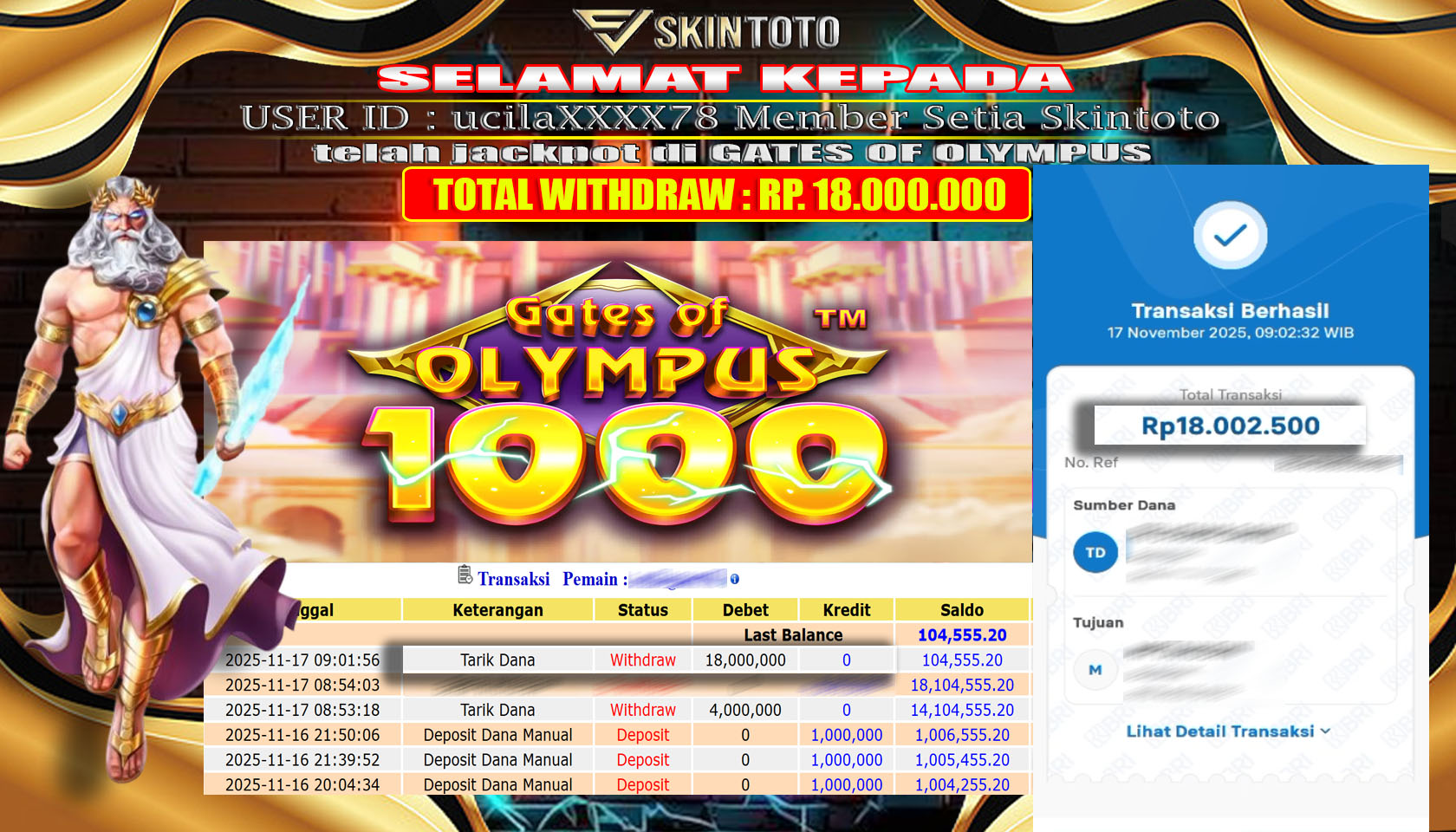Expand Lihat Detail Transaksi
The image size is (1456, 832).
[1219, 731]
